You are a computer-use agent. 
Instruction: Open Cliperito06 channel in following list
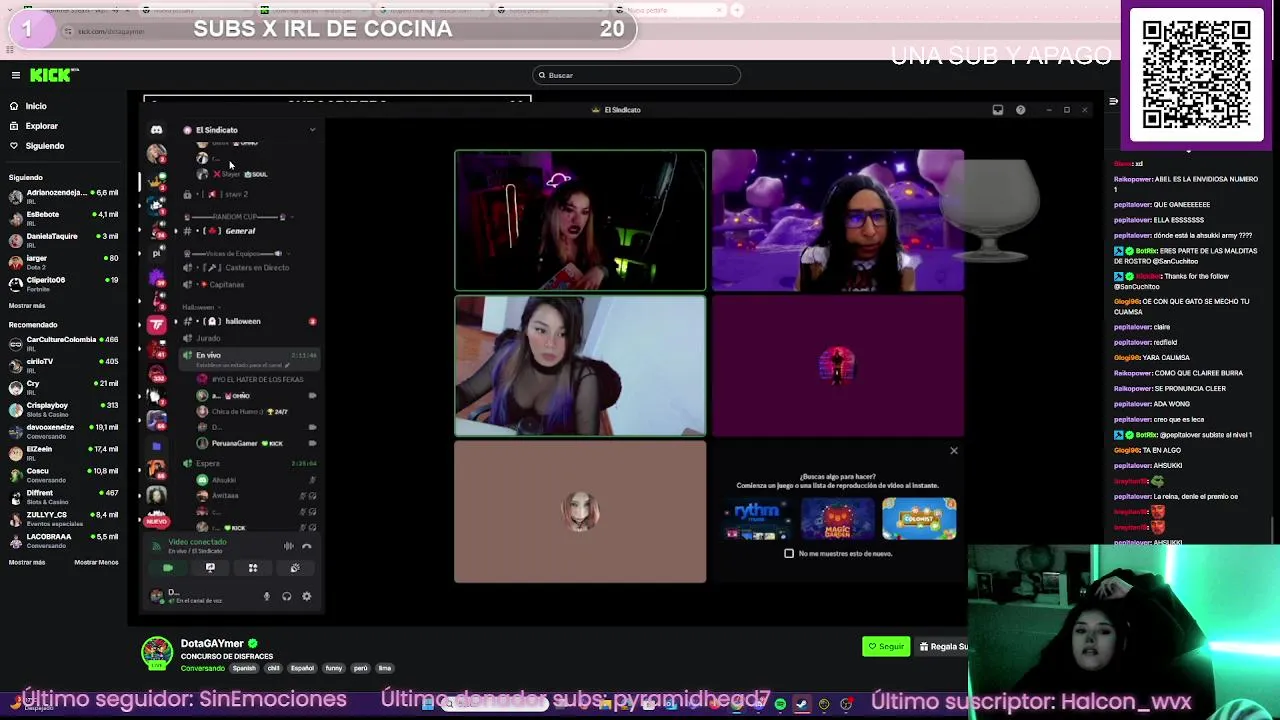[63, 283]
